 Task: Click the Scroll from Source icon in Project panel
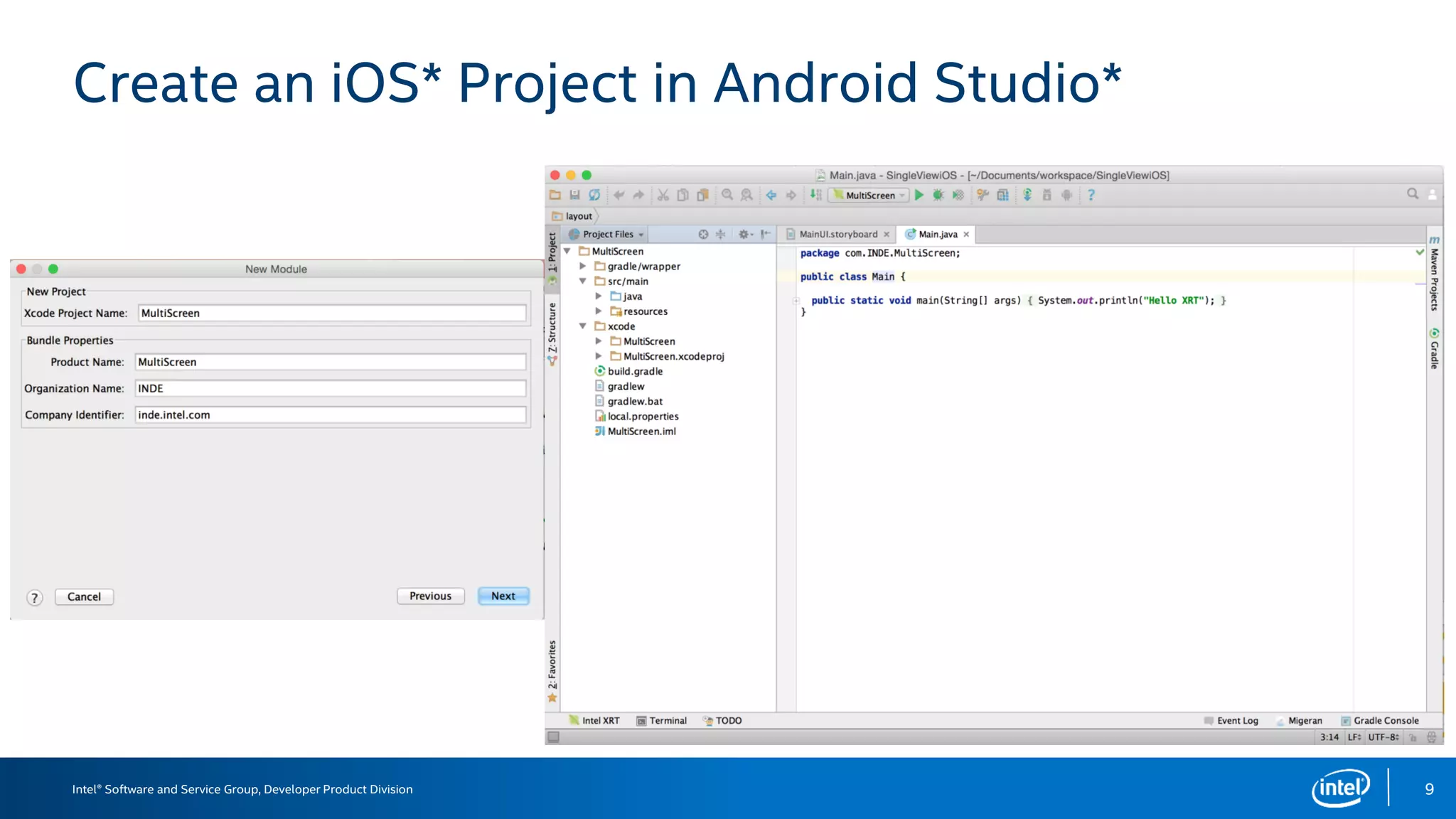[x=703, y=234]
